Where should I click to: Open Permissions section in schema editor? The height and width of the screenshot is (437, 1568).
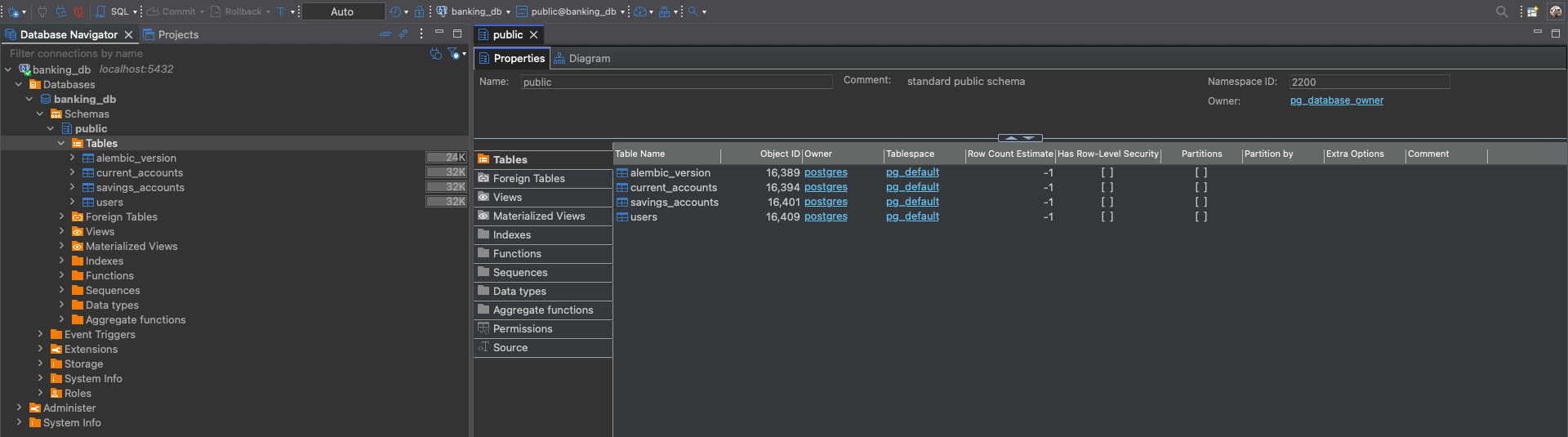click(543, 328)
